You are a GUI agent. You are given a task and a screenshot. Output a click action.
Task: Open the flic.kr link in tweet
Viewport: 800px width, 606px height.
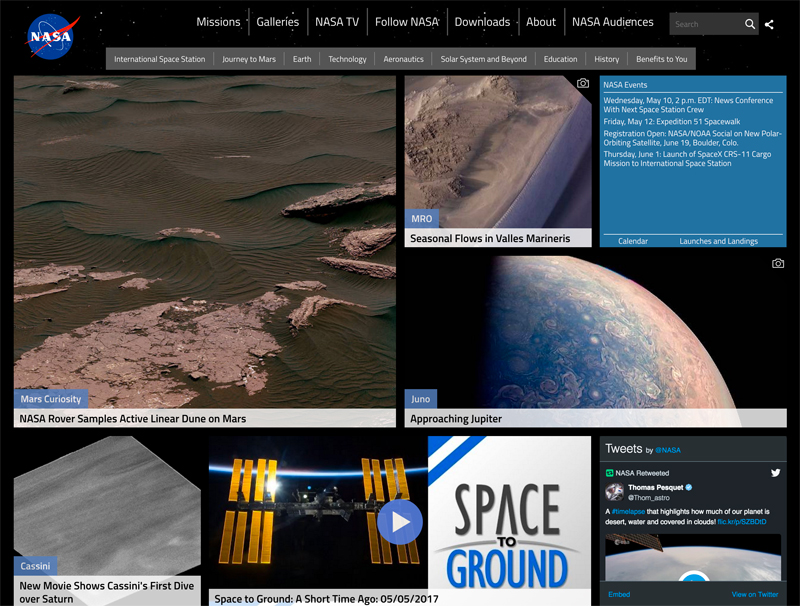pyautogui.click(x=742, y=522)
